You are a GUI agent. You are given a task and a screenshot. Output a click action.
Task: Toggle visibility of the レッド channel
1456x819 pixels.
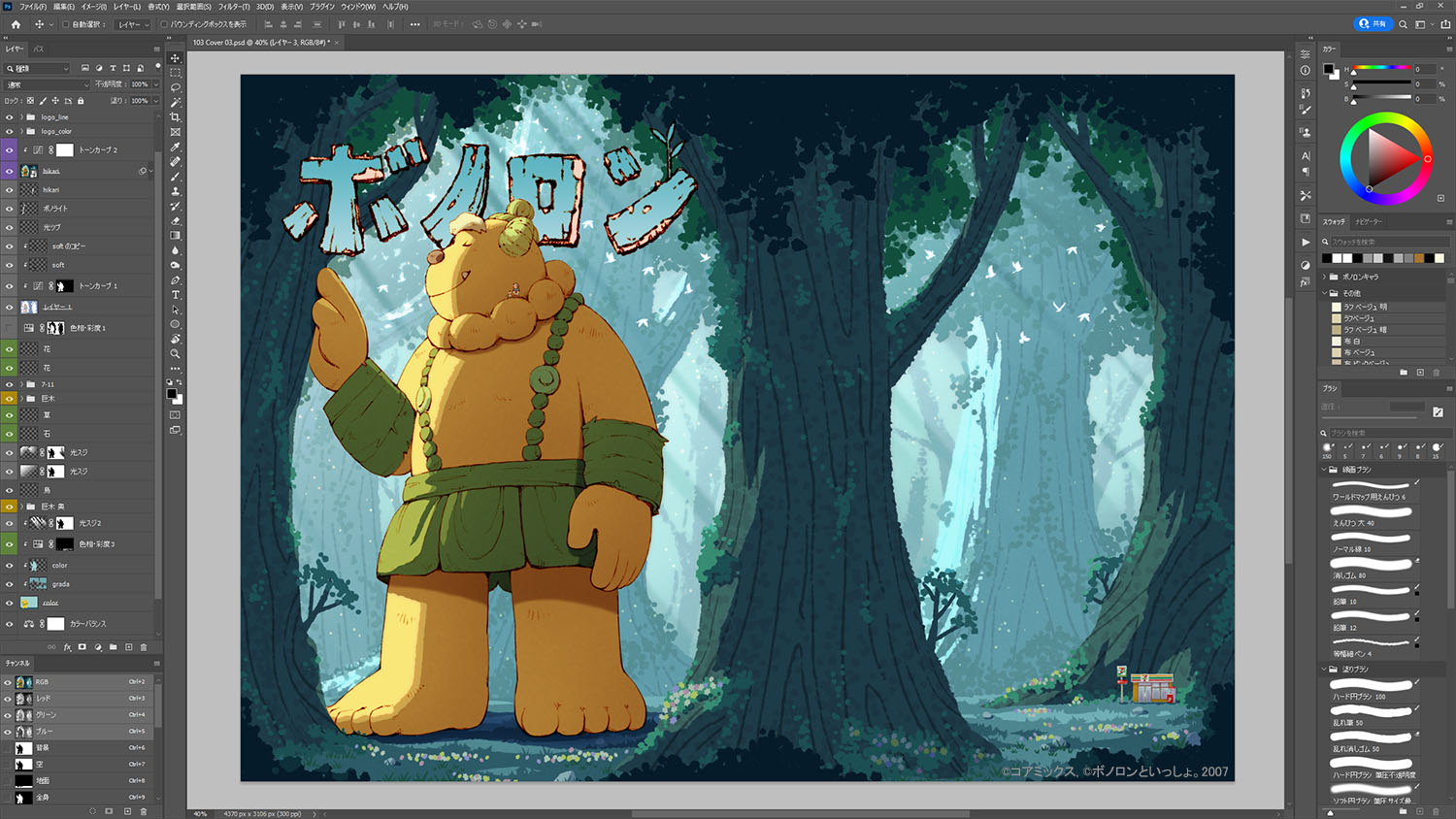tap(8, 699)
